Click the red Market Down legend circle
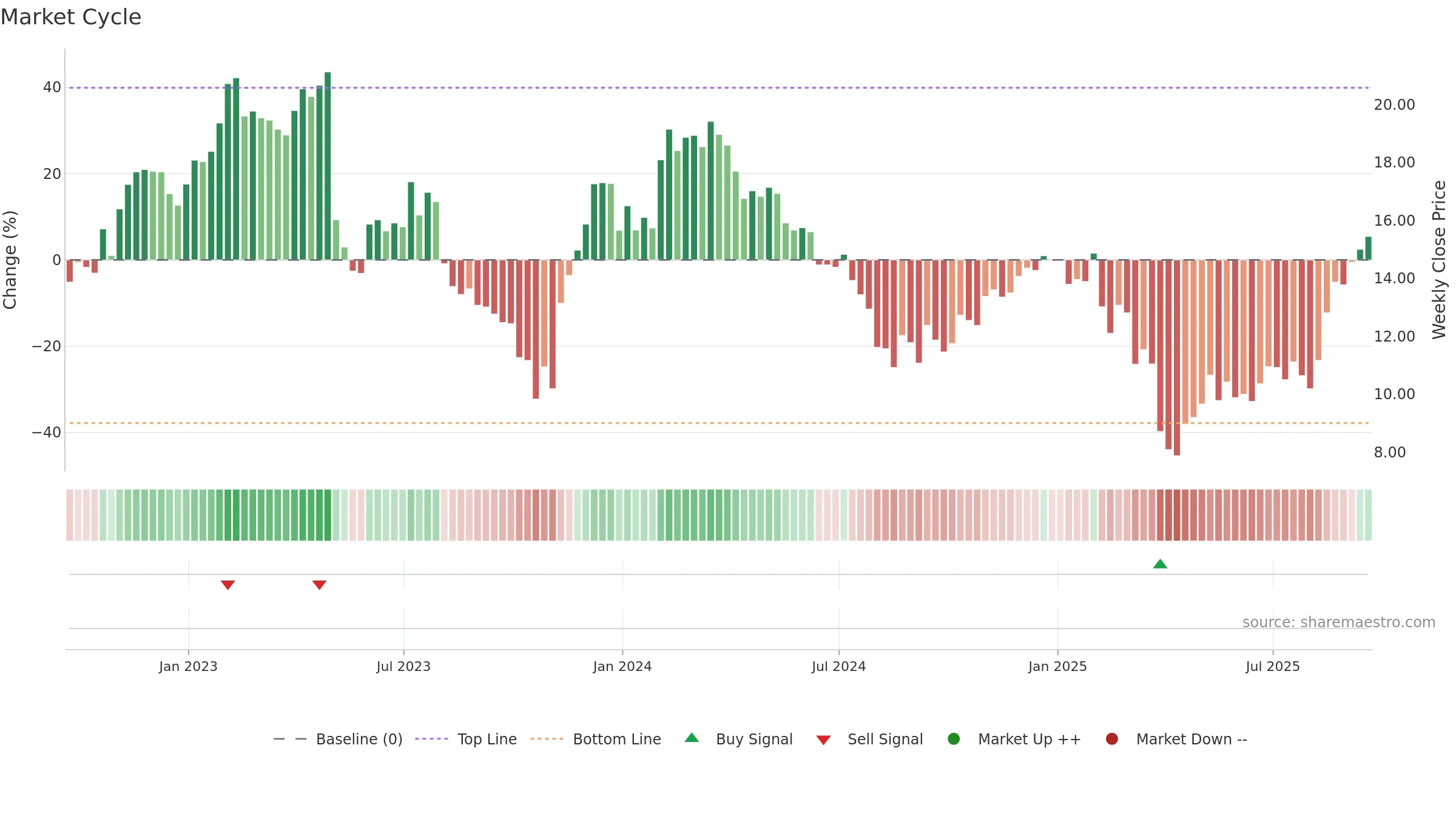1456x819 pixels. point(1112,739)
